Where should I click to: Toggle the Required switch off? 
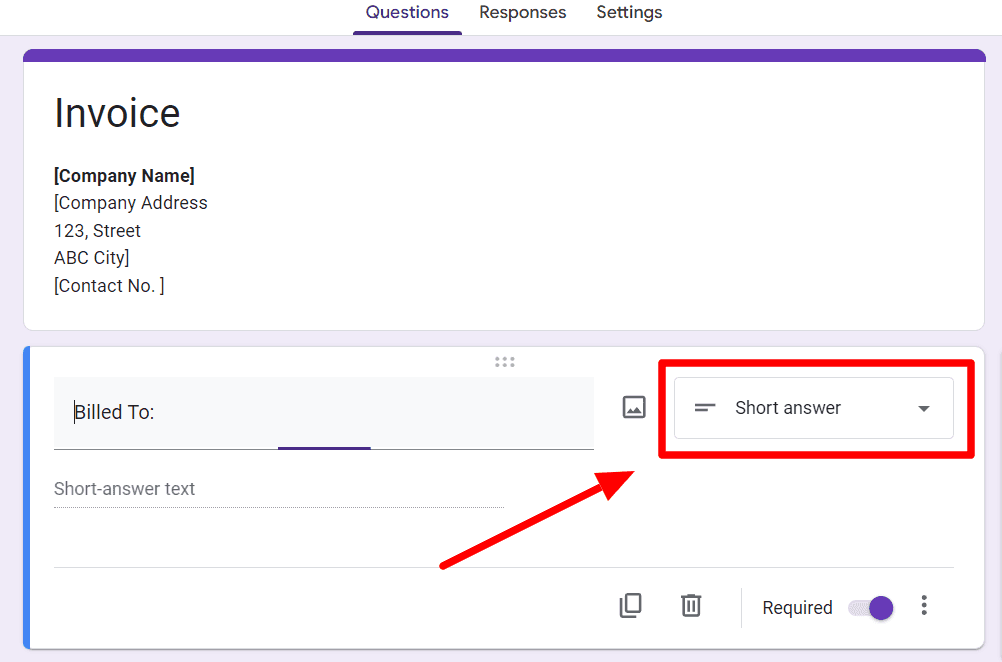(x=870, y=608)
